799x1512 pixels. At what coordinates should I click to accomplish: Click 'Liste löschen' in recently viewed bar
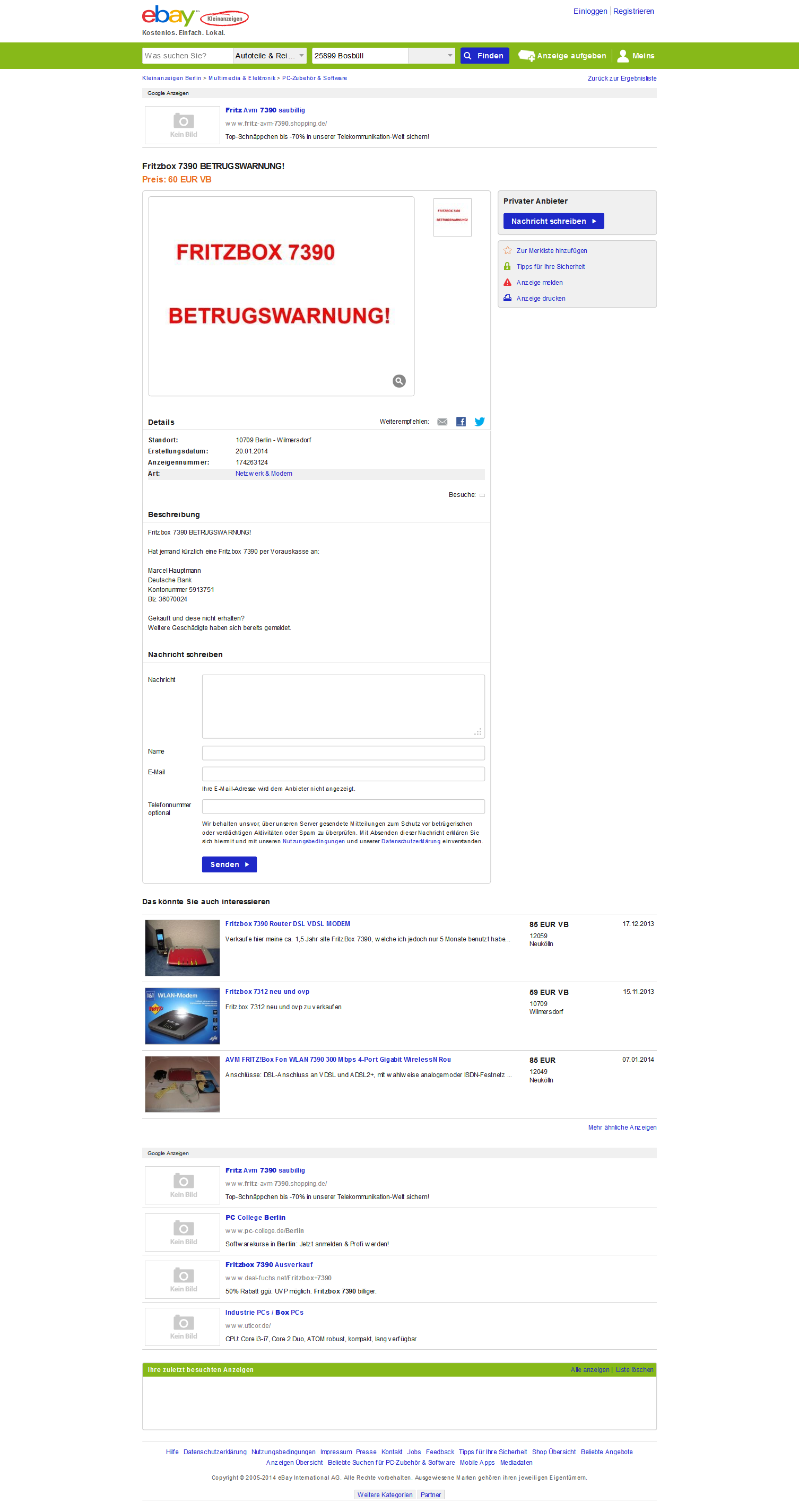coord(635,1370)
